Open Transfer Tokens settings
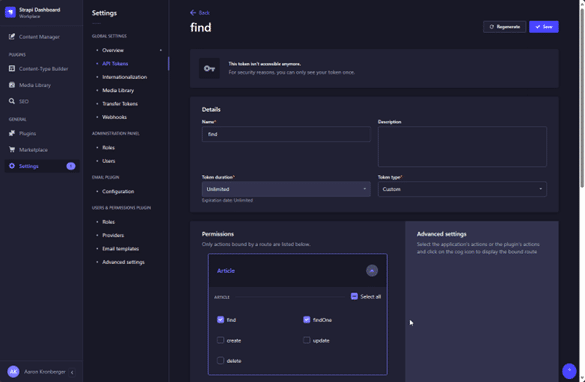The image size is (585, 382). 120,104
